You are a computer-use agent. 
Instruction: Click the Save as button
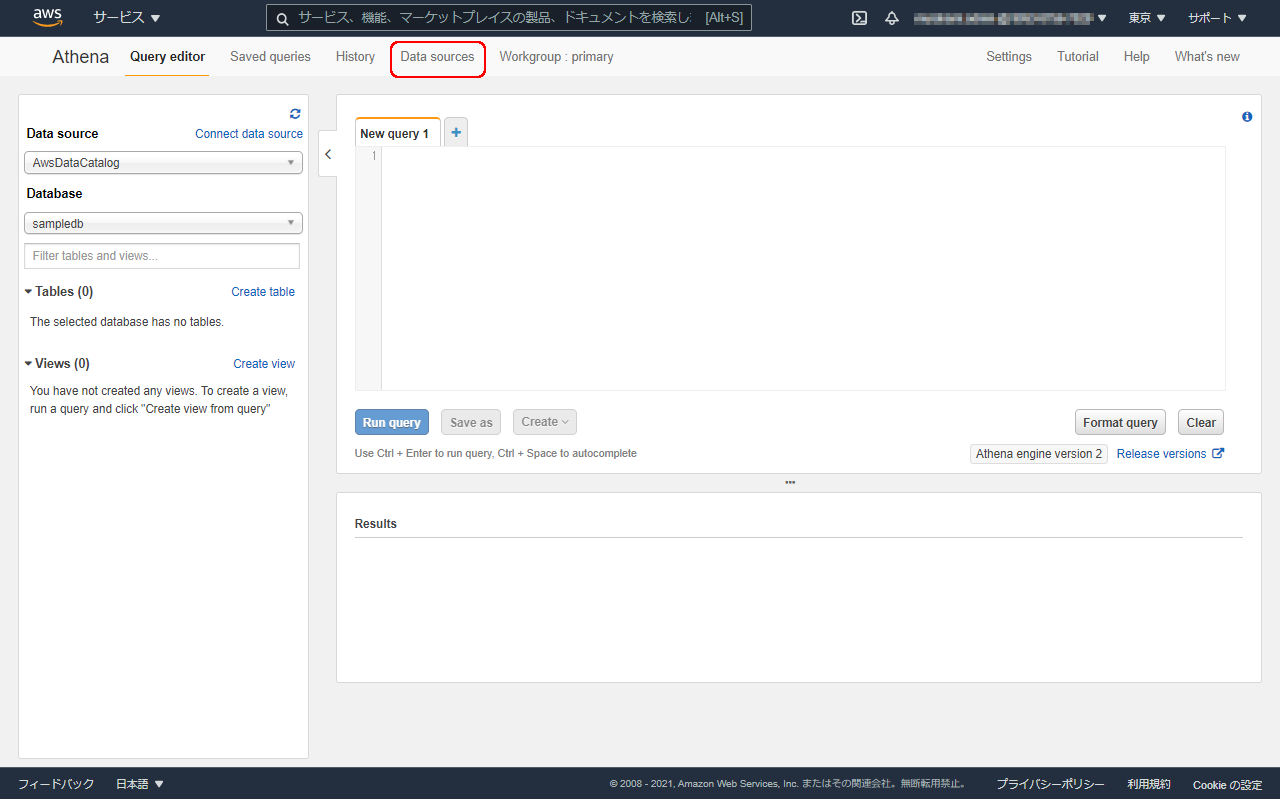(471, 422)
